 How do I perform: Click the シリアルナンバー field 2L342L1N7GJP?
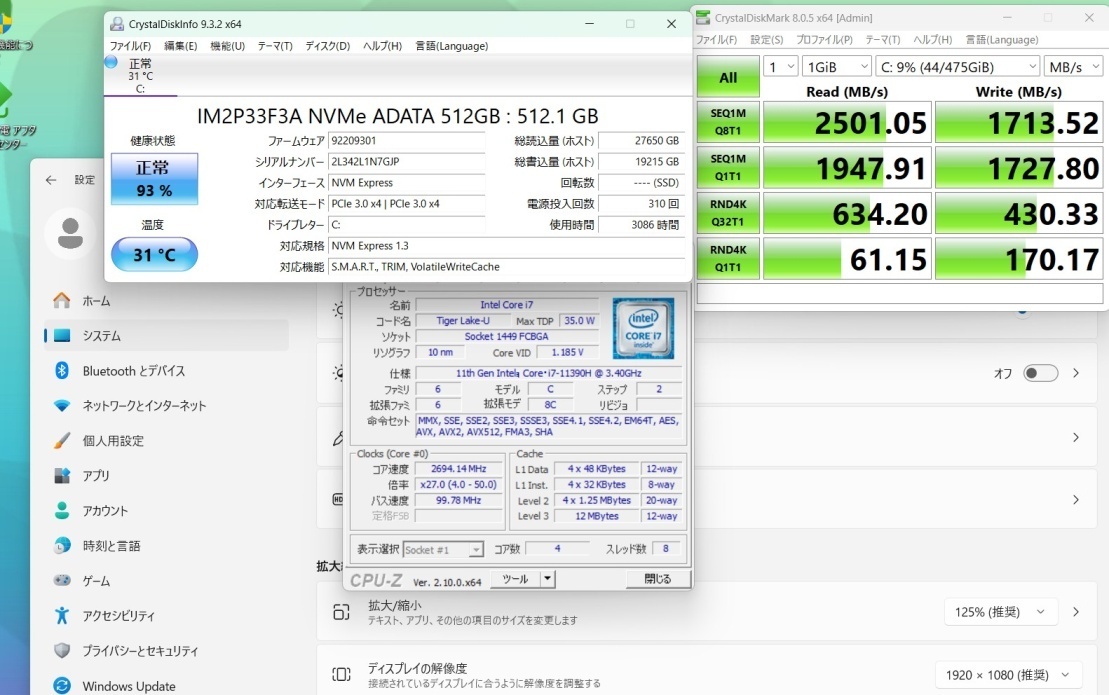click(407, 162)
